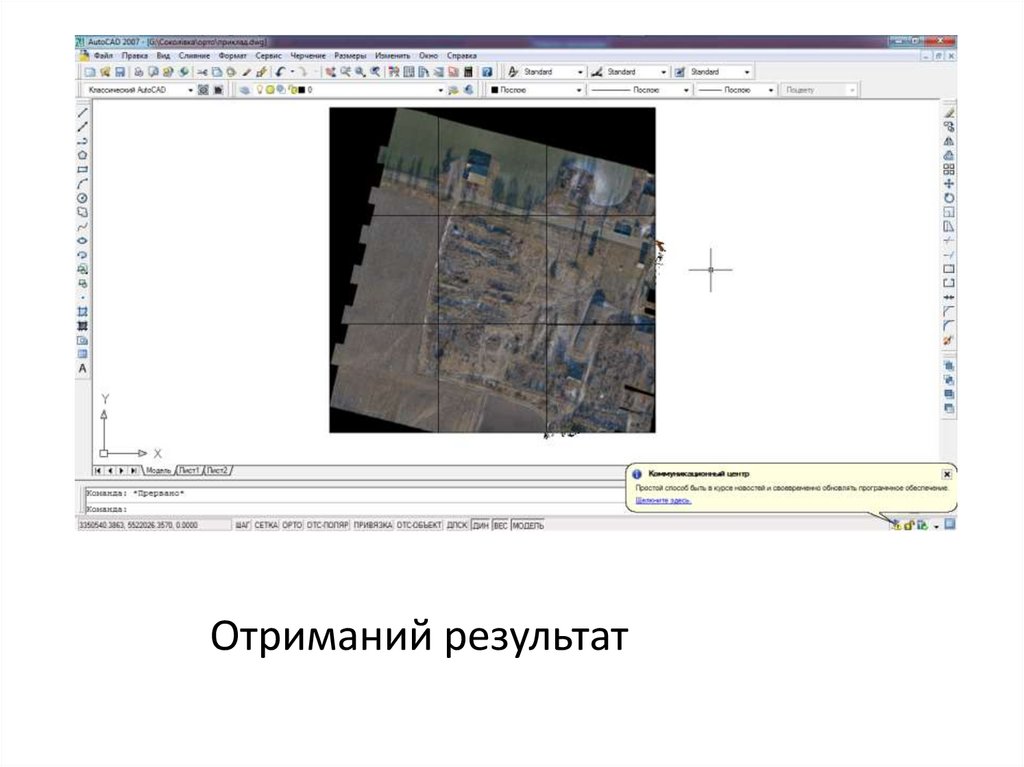1024x767 pixels.
Task: Select the Move tool in Modify toolbar
Action: 949,184
